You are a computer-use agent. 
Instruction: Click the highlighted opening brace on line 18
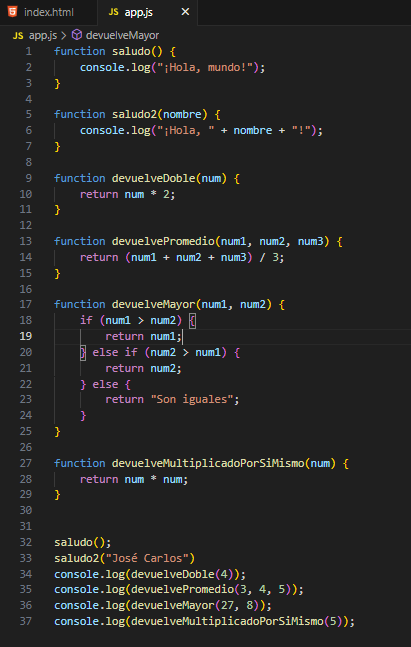191,321
